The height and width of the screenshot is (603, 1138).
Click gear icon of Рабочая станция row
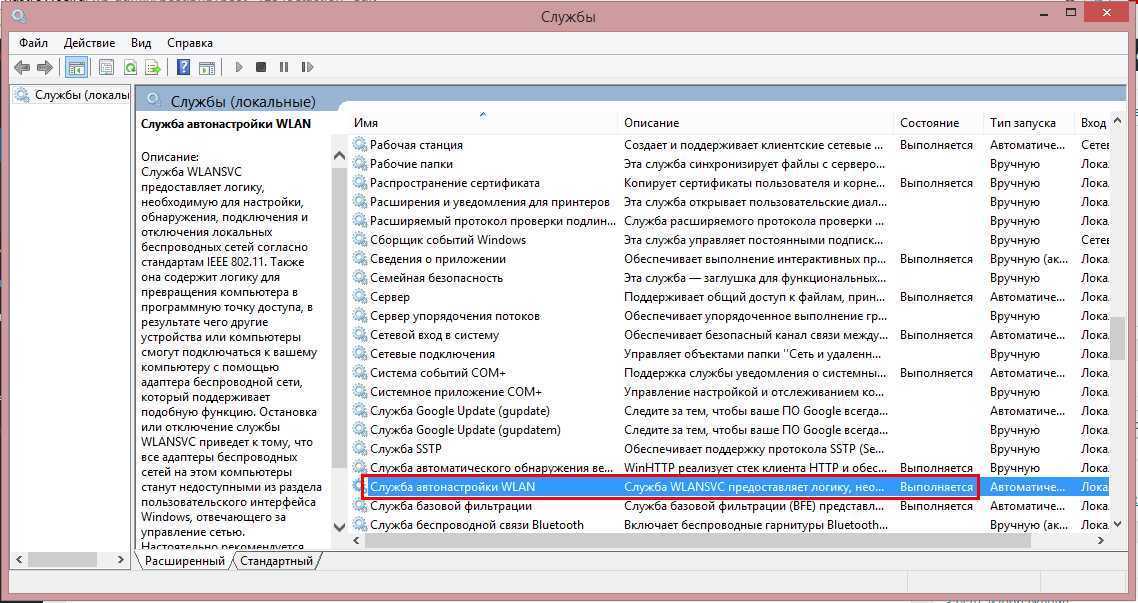[360, 144]
